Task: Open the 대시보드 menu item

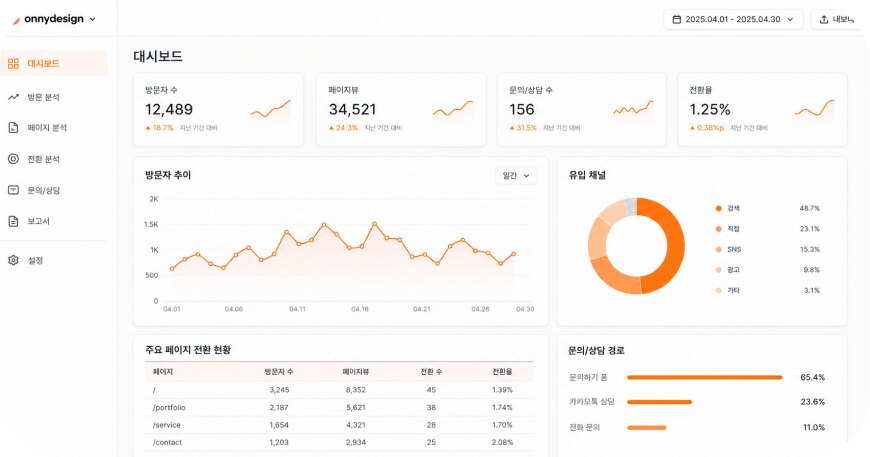Action: (54, 63)
